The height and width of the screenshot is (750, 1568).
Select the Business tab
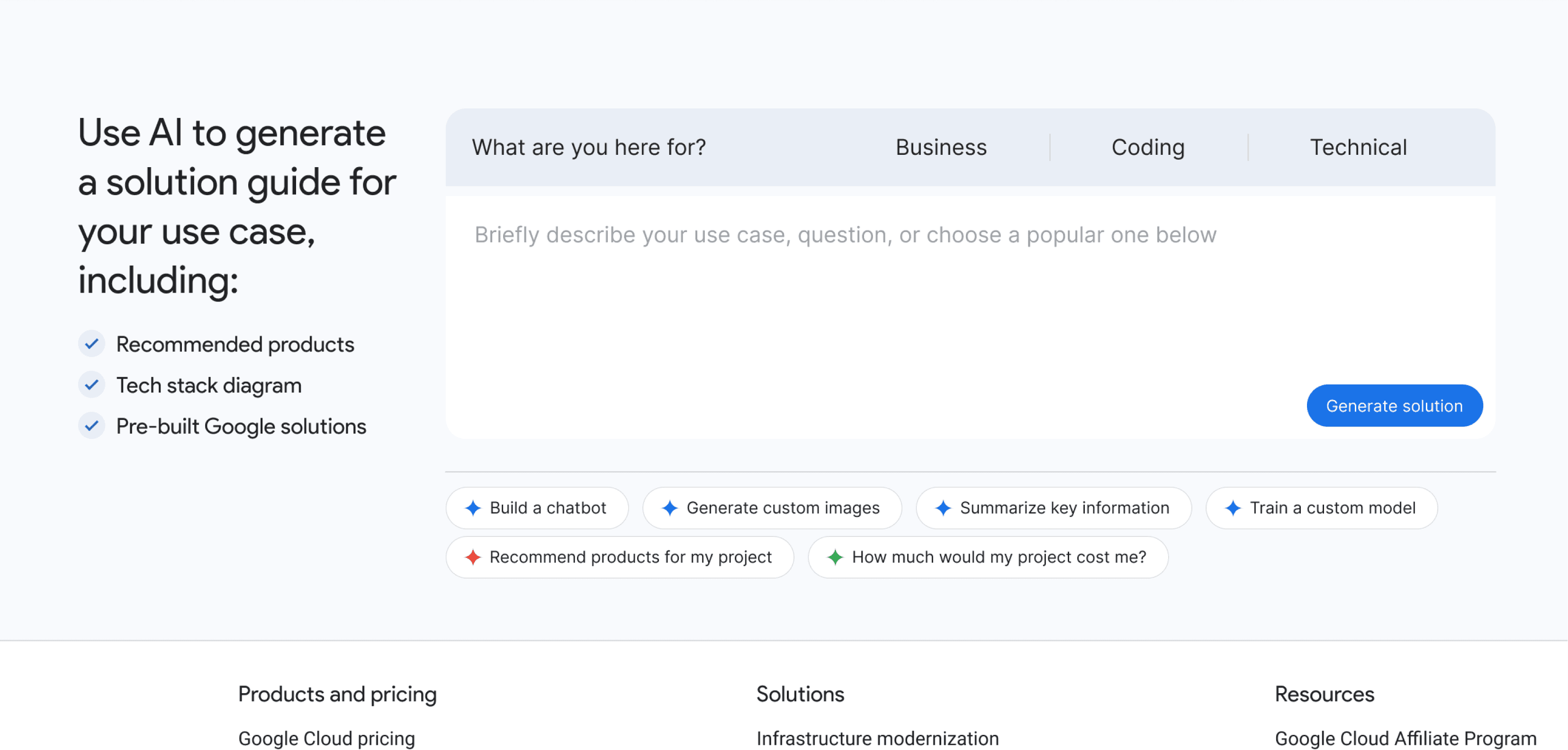point(940,147)
